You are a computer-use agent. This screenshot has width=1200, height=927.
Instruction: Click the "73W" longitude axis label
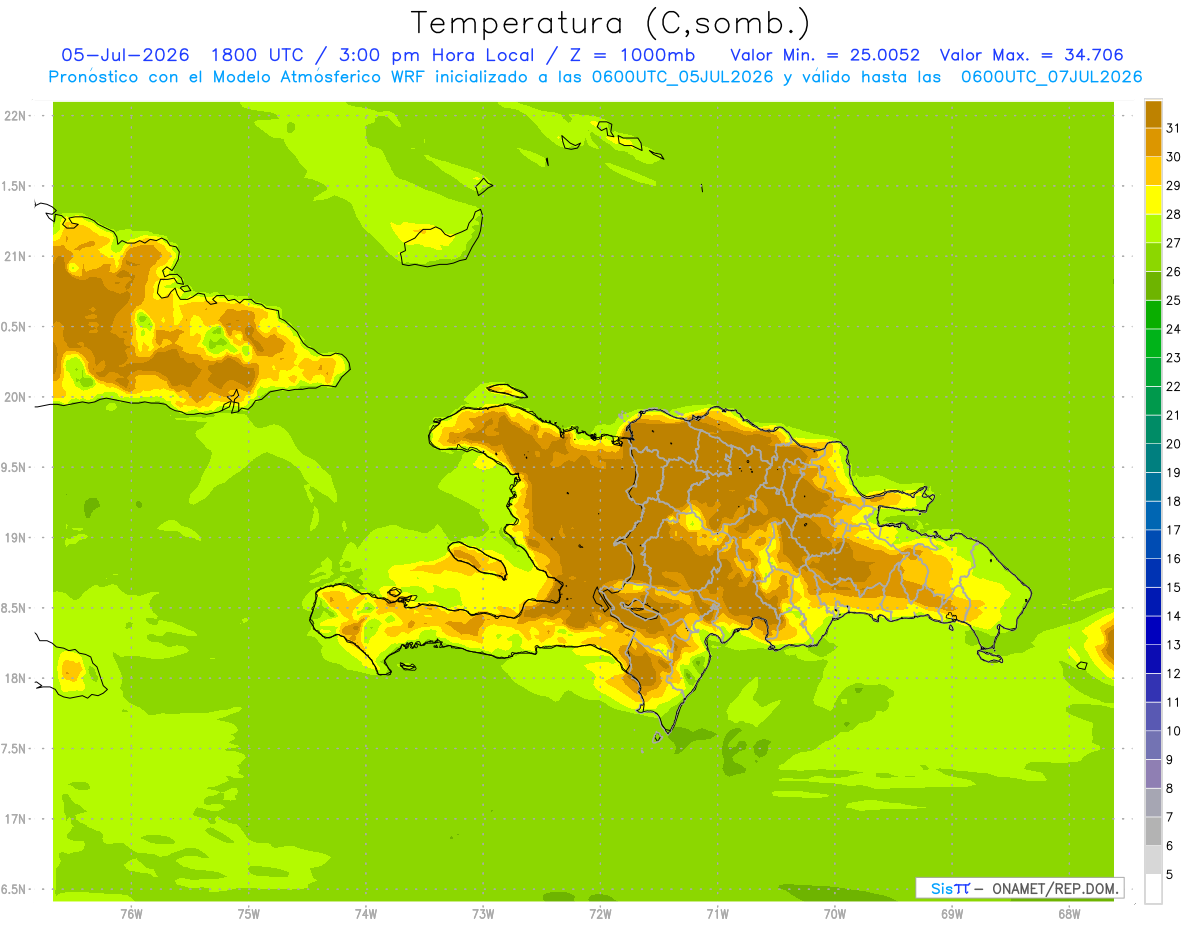(483, 913)
